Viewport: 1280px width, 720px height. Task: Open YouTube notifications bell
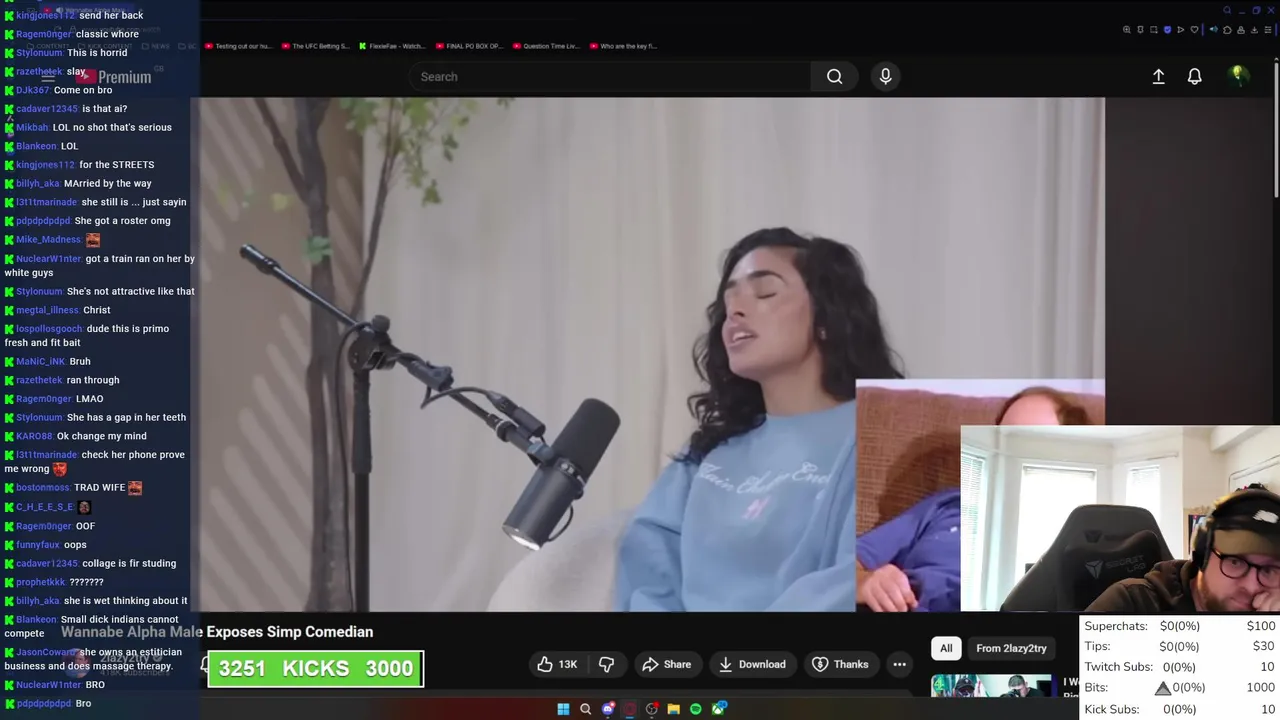1194,76
